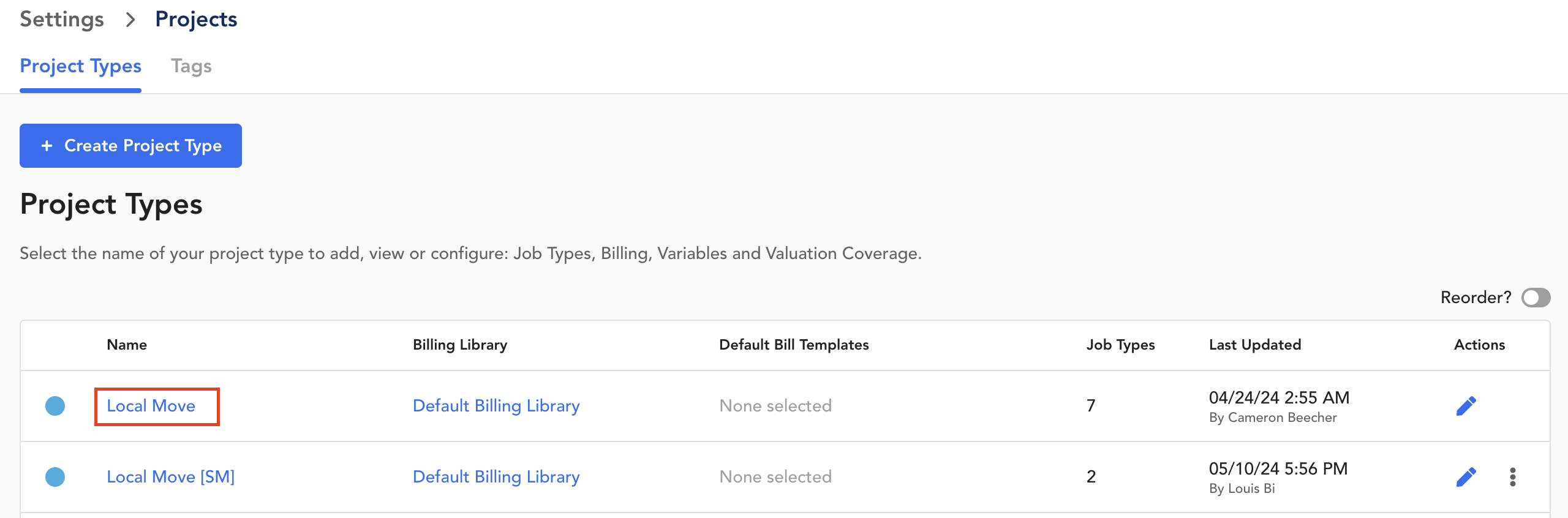Open Default Billing Library for Local Move
1568x518 pixels.
pos(496,406)
